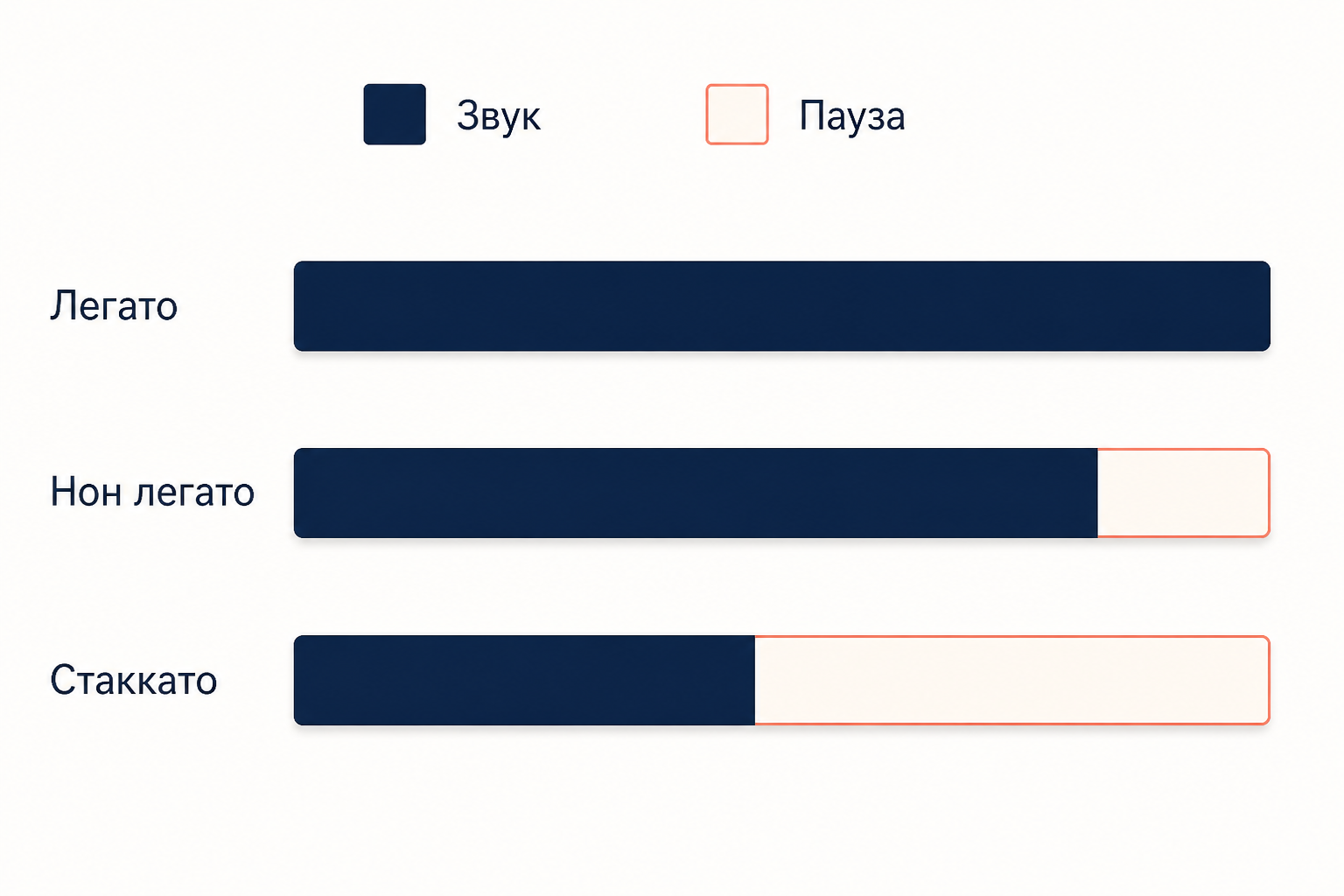Screen dimensions: 1344x896
Task: Select the Стаккато row label
Action: pos(133,680)
